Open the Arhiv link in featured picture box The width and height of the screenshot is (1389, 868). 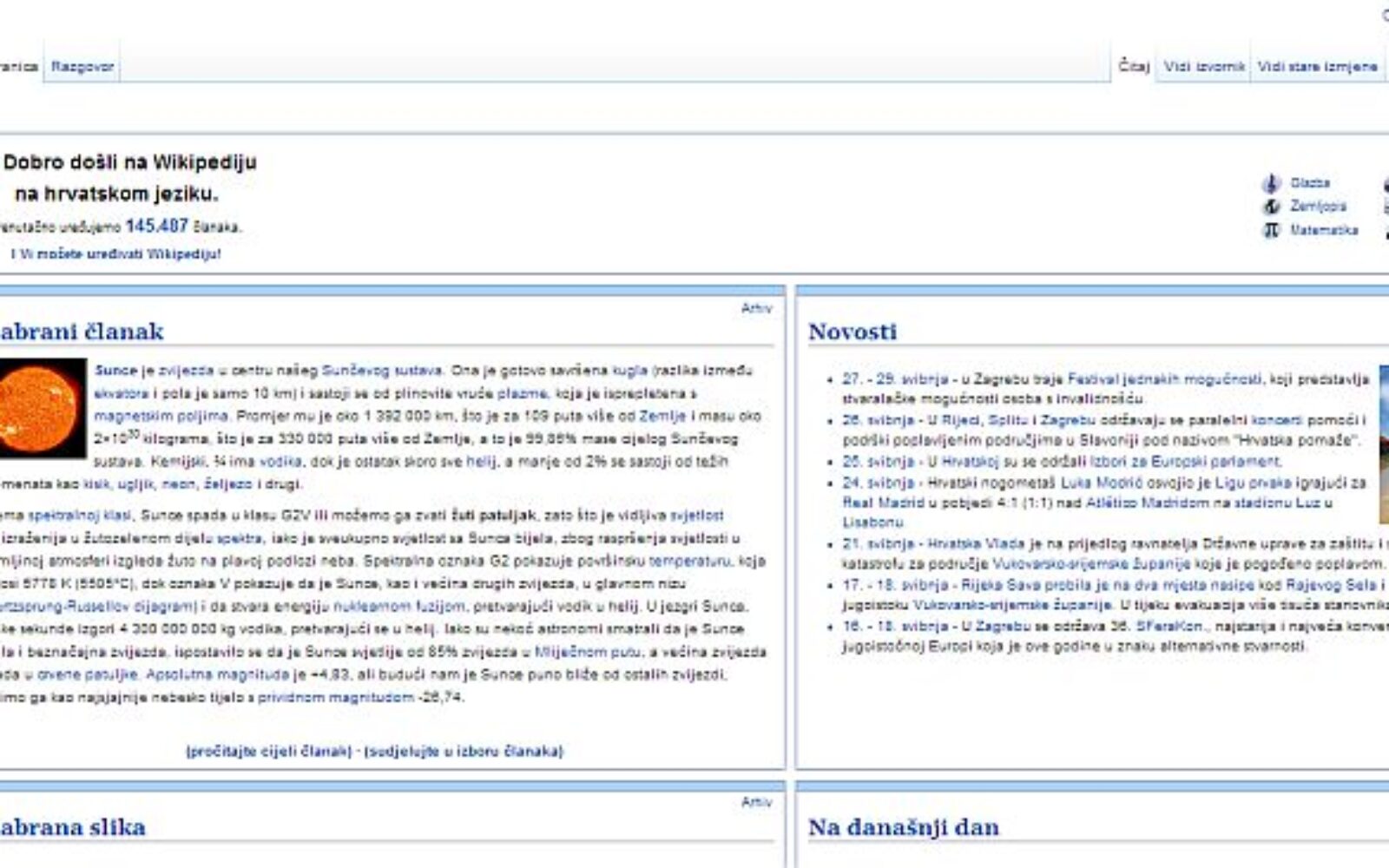[x=756, y=802]
